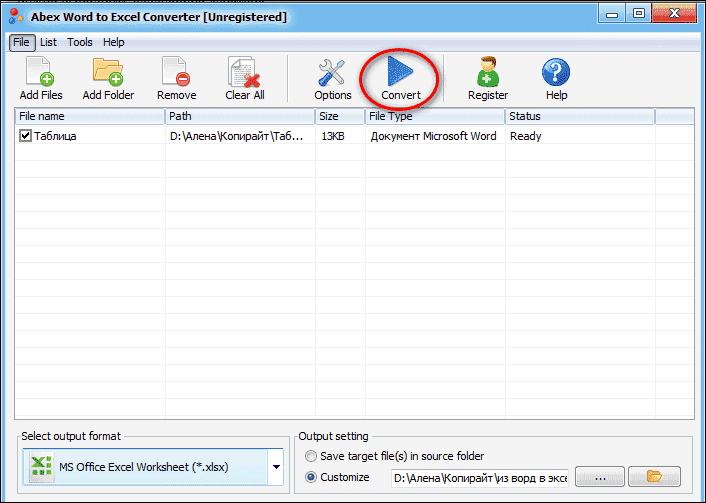Click the Add Files toolbar icon
The image size is (706, 503).
pos(41,72)
